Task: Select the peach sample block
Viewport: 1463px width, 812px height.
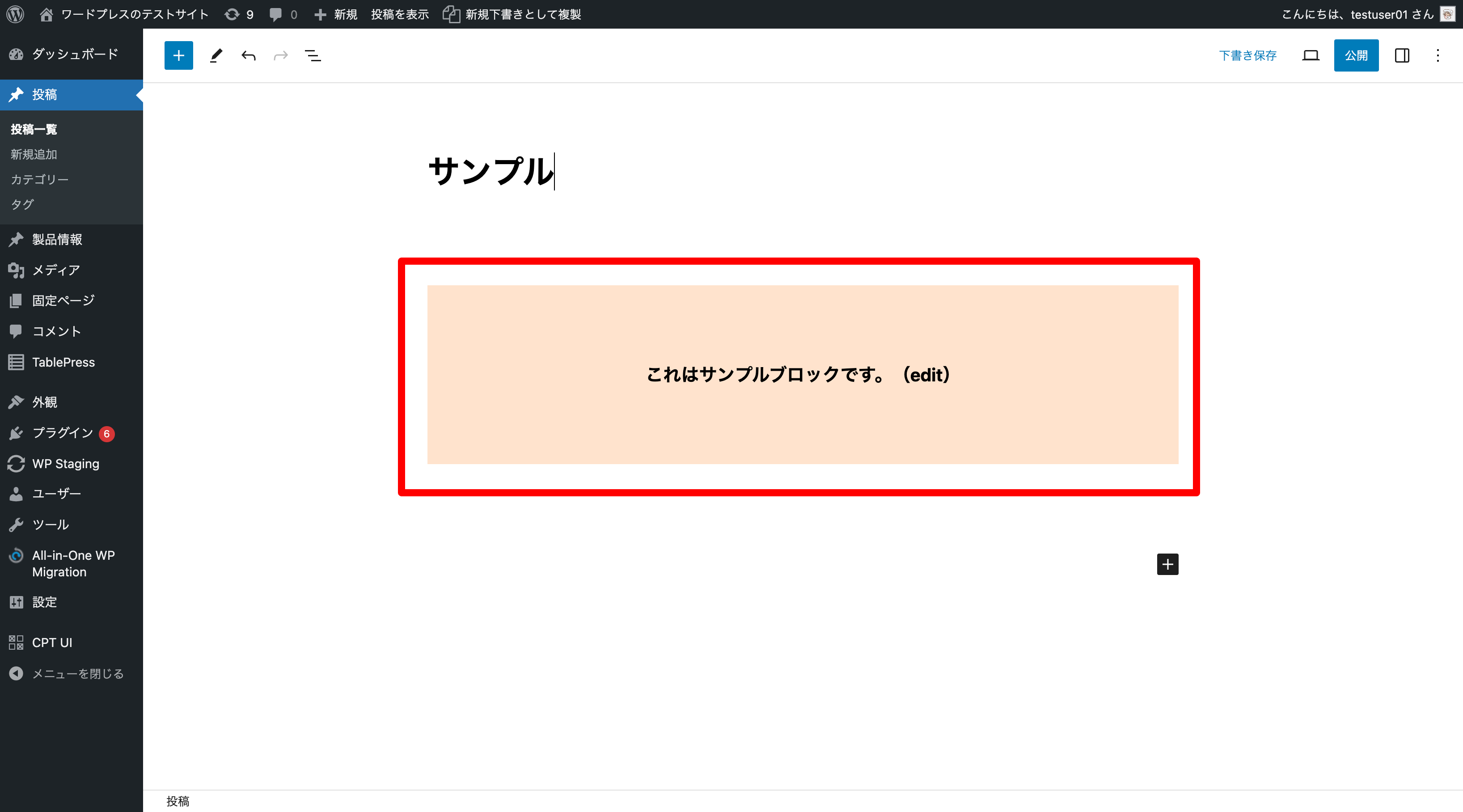Action: [x=803, y=375]
